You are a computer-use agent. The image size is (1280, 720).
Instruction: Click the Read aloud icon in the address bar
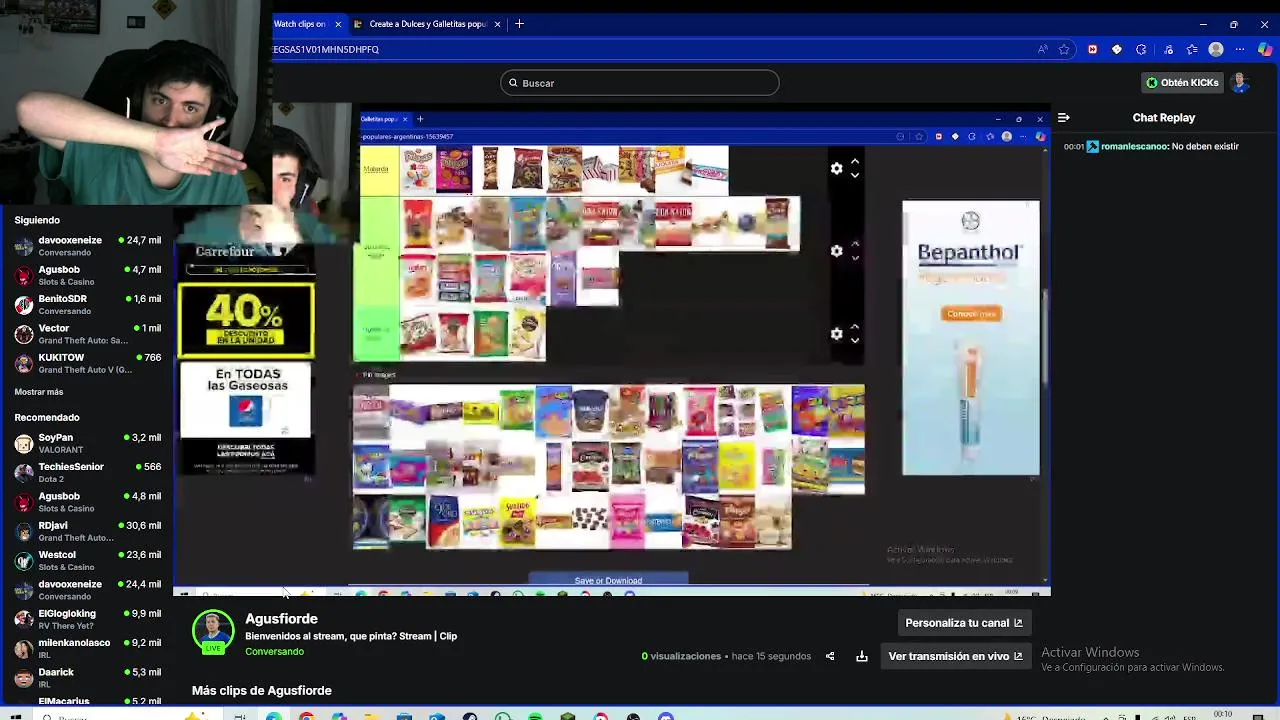pos(1043,49)
